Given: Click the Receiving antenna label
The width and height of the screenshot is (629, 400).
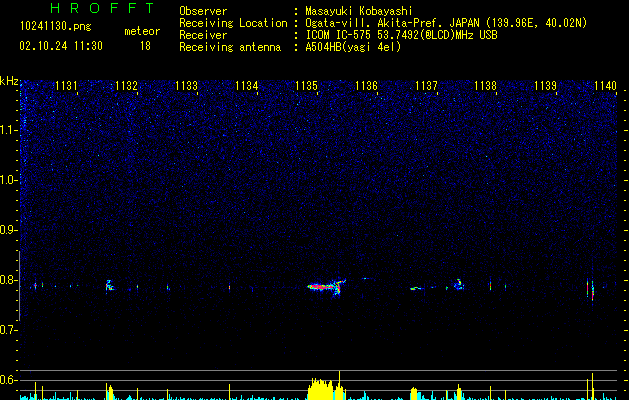Looking at the screenshot, I should click(x=230, y=47).
